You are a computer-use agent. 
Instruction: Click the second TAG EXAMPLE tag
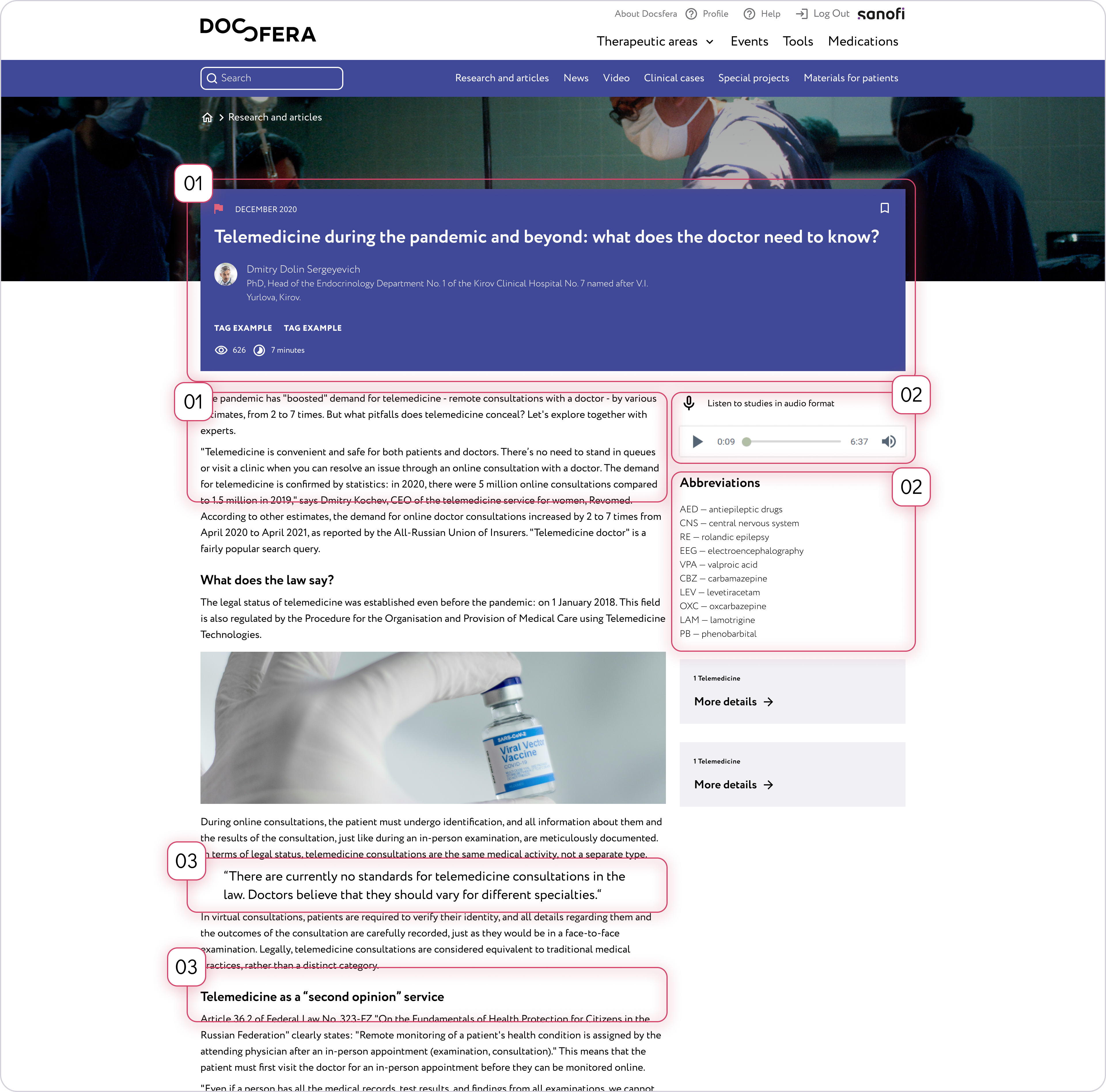tap(313, 328)
